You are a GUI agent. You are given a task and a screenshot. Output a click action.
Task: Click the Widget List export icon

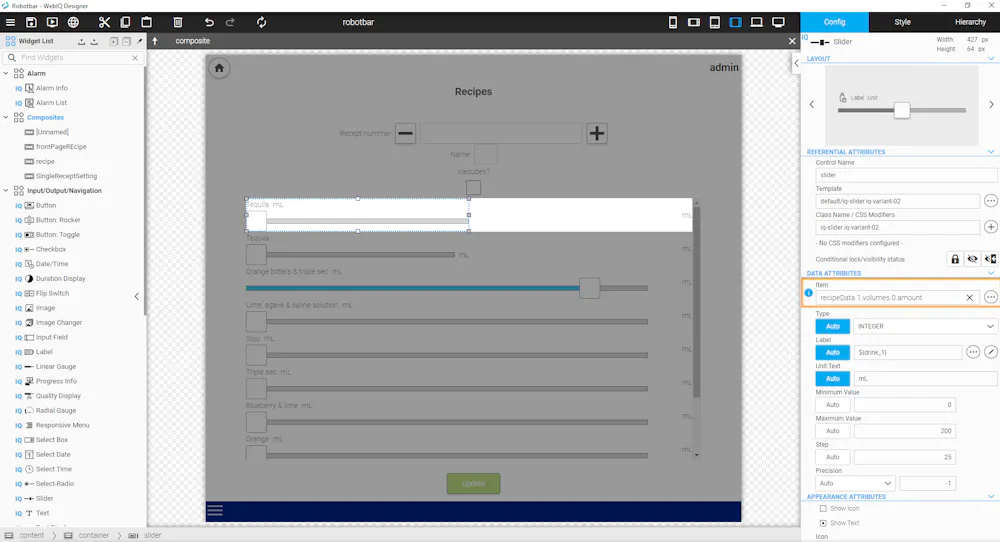94,41
